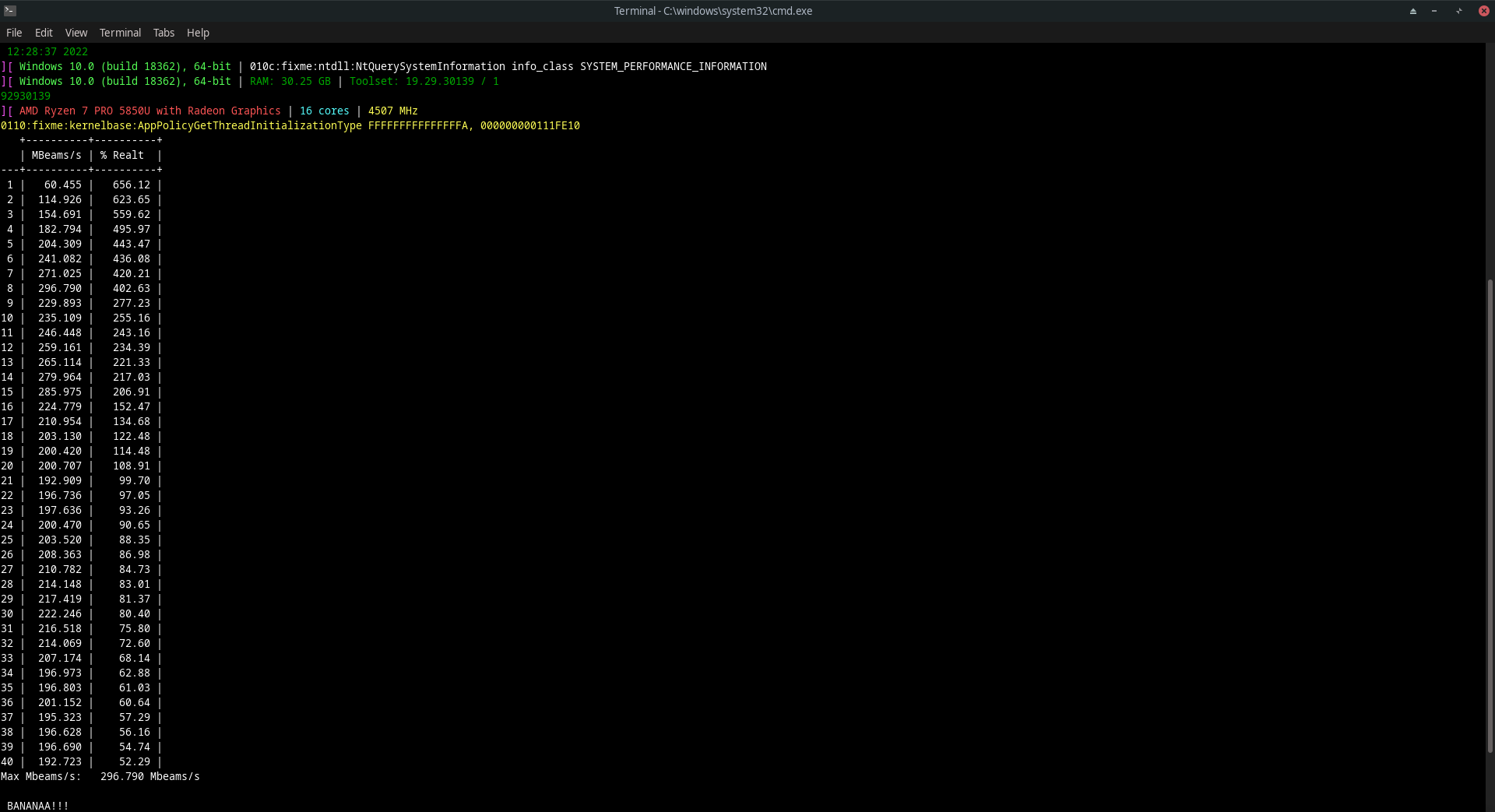Close the Terminal window
The image size is (1495, 812).
(1483, 11)
